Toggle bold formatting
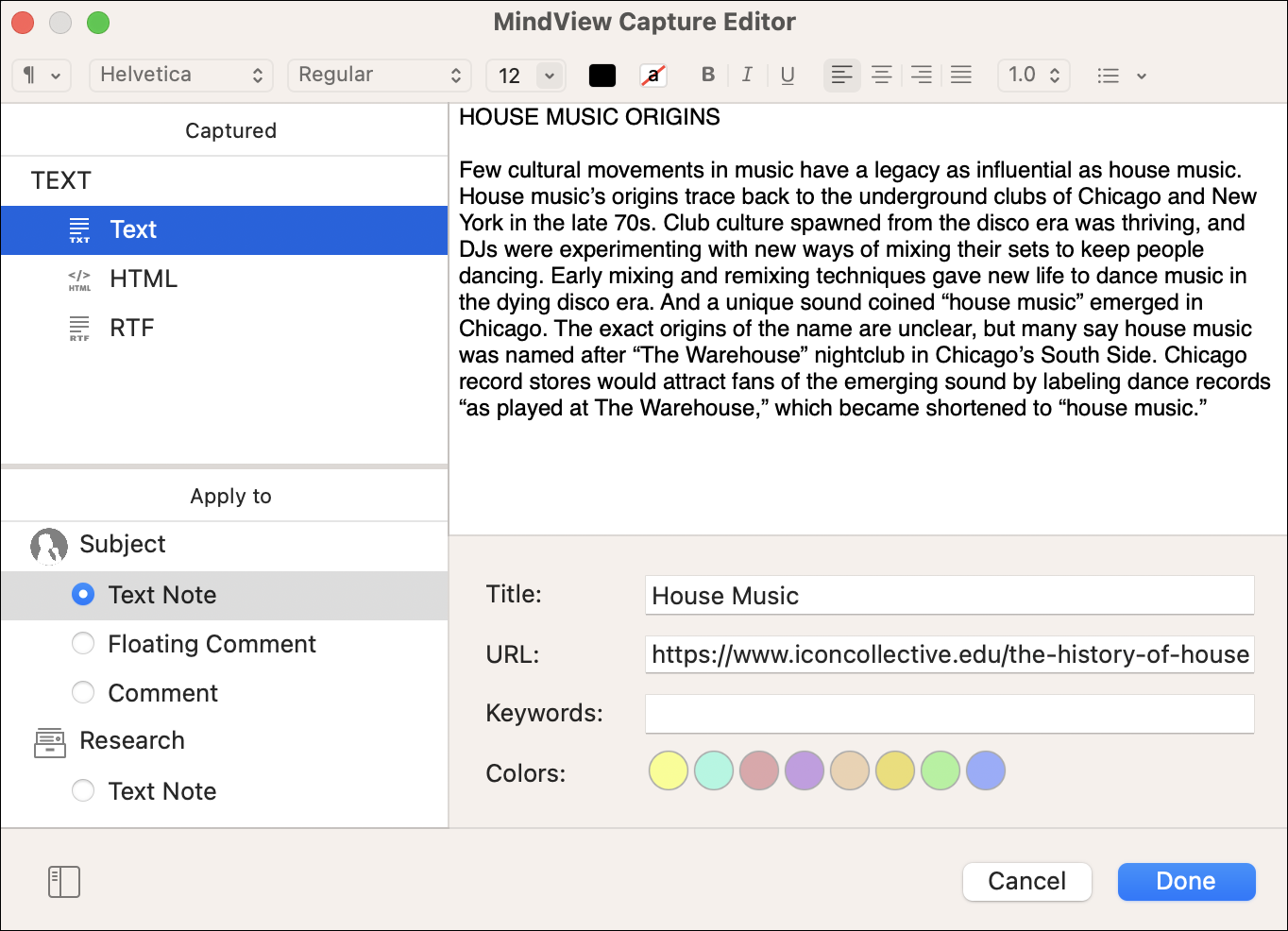This screenshot has height=931, width=1288. (x=708, y=75)
